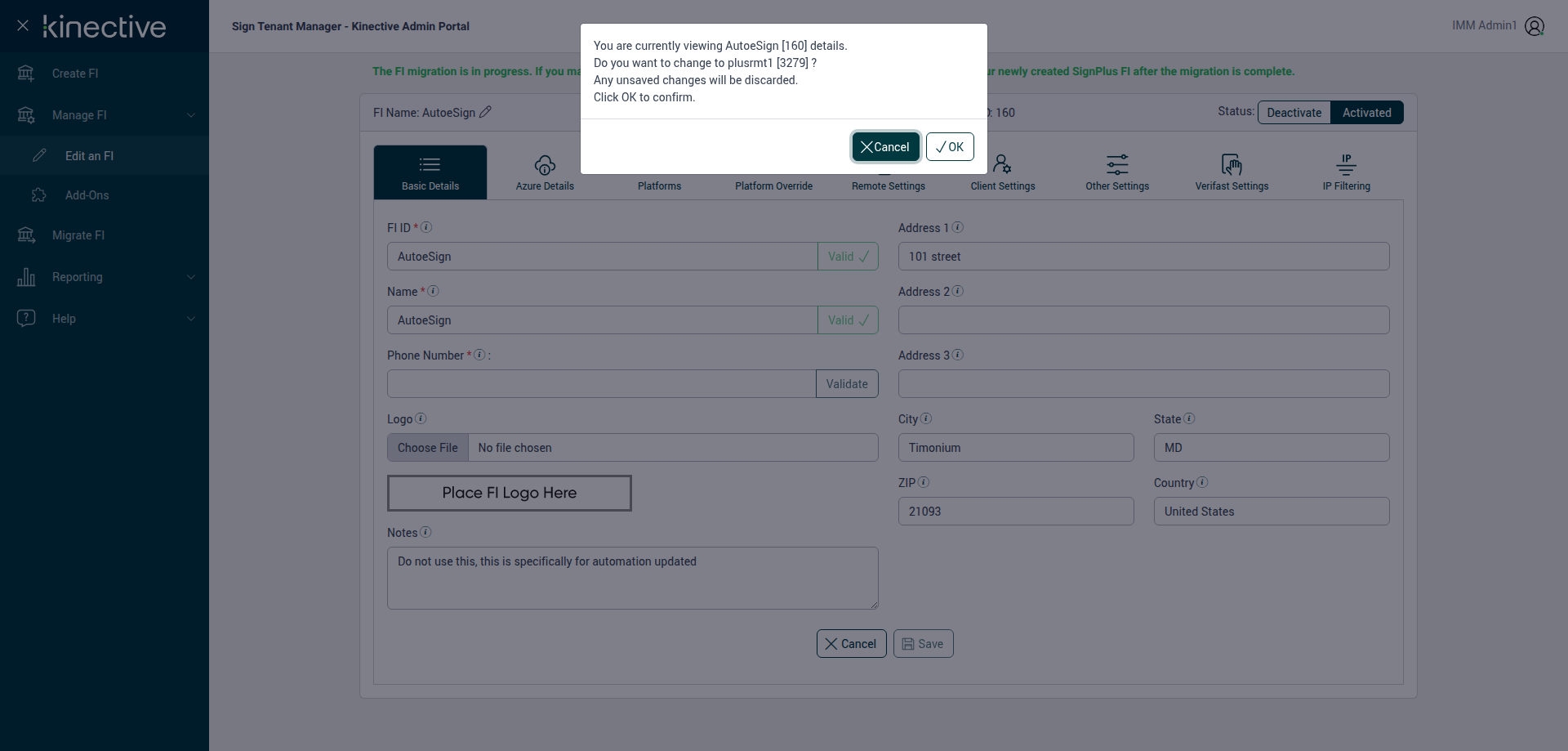Expand the Reporting menu chevron
Image resolution: width=1568 pixels, height=751 pixels.
tap(191, 277)
